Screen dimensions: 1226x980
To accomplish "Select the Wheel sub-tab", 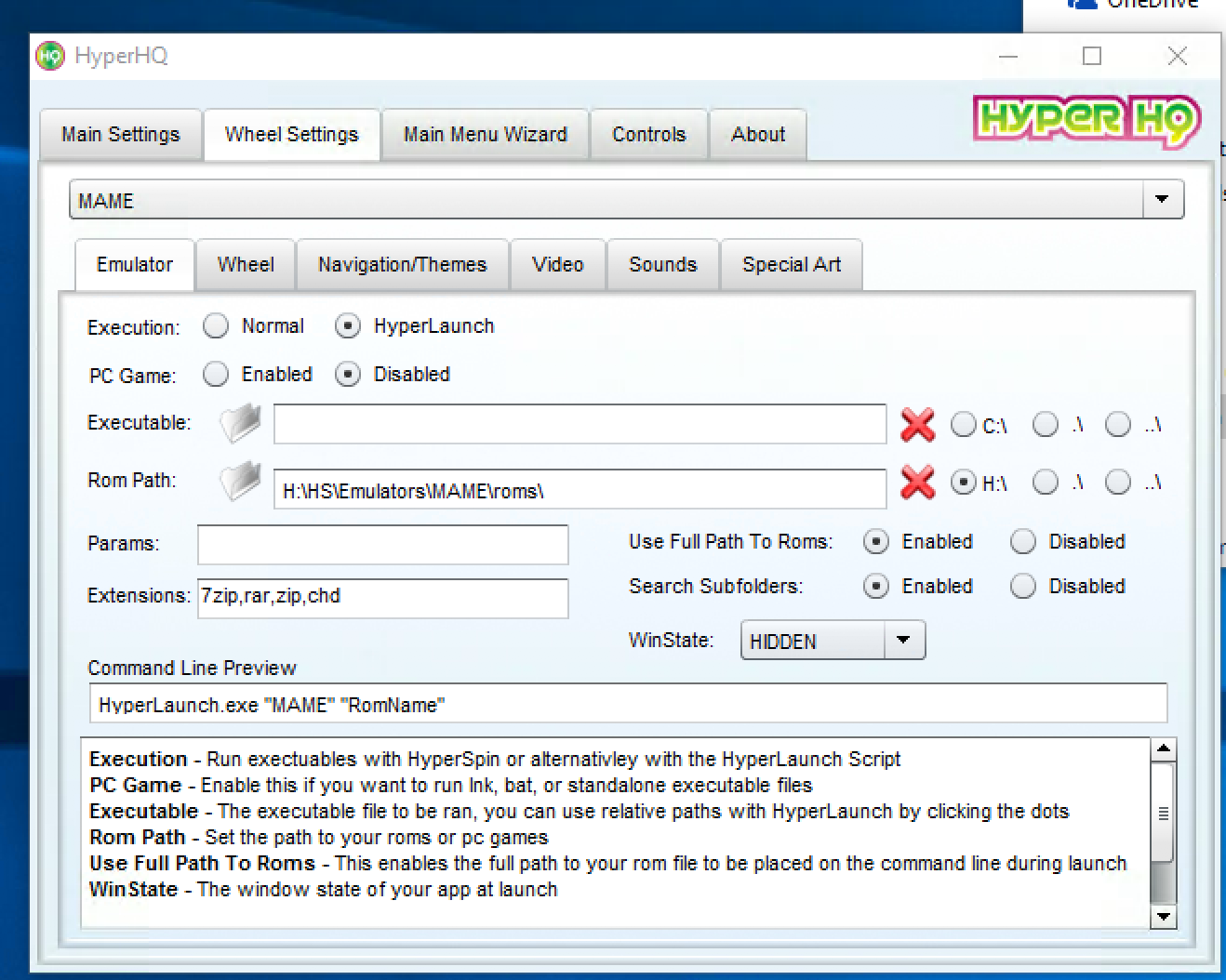I will (x=246, y=265).
